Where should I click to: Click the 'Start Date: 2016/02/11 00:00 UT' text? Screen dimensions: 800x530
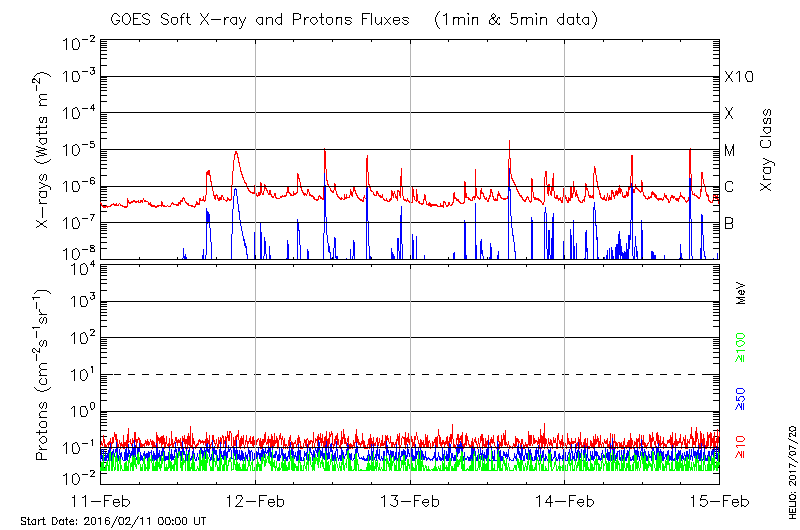pos(113,521)
